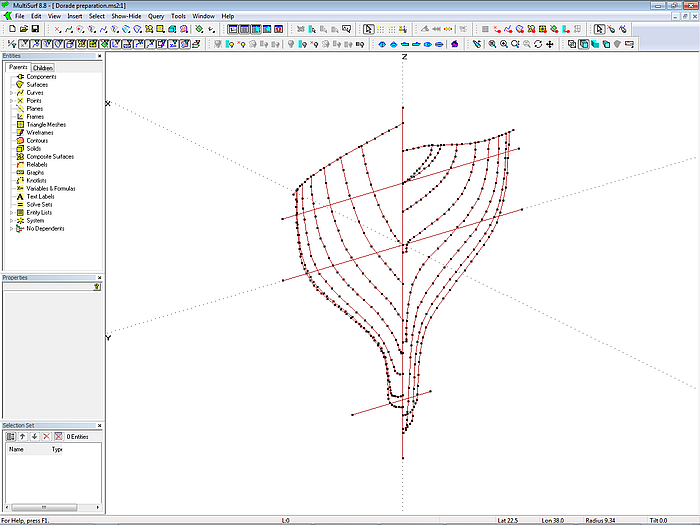
Task: Select Composite Surfaces in the tree
Action: click(49, 157)
